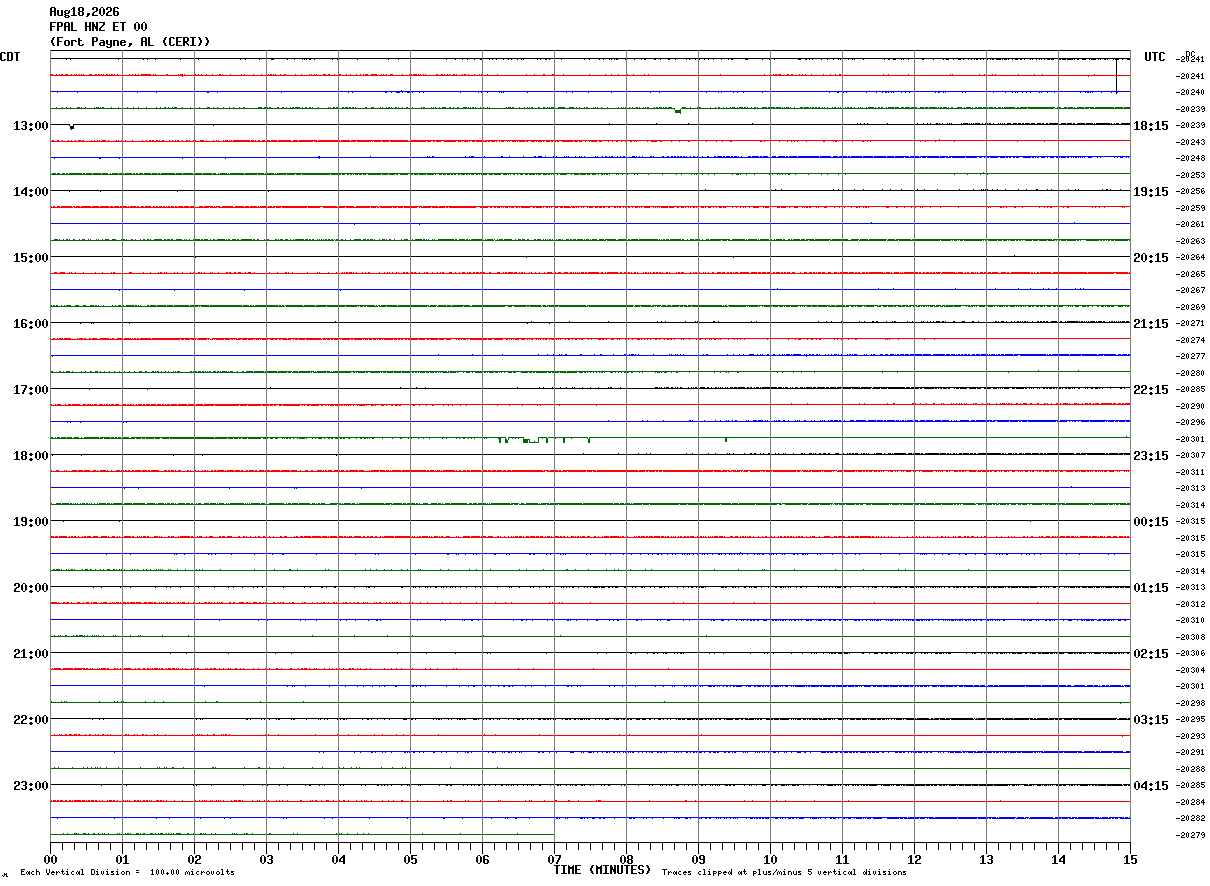1210x886 pixels.
Task: Select the 15 minute tick label
Action: click(1130, 859)
